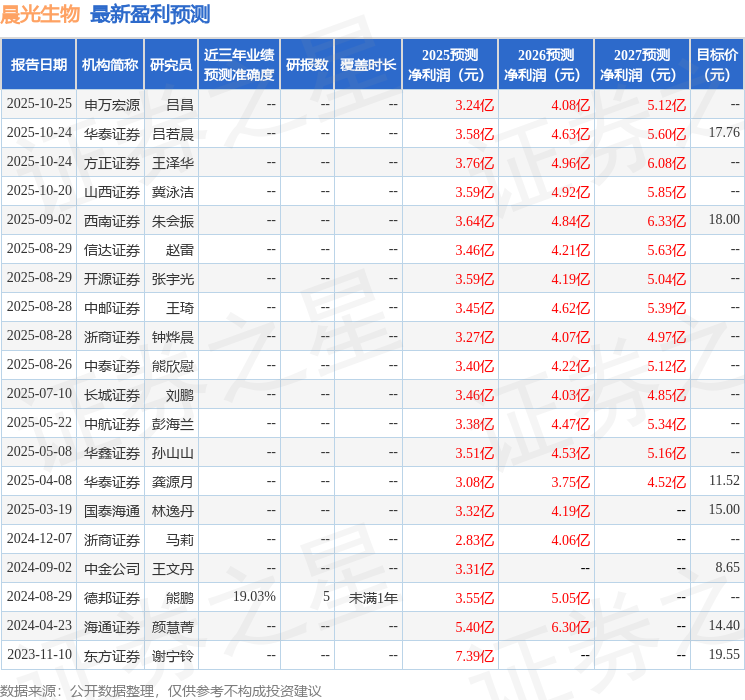Click the 未满1年 coverage value
This screenshot has width=745, height=700.
pyautogui.click(x=373, y=597)
